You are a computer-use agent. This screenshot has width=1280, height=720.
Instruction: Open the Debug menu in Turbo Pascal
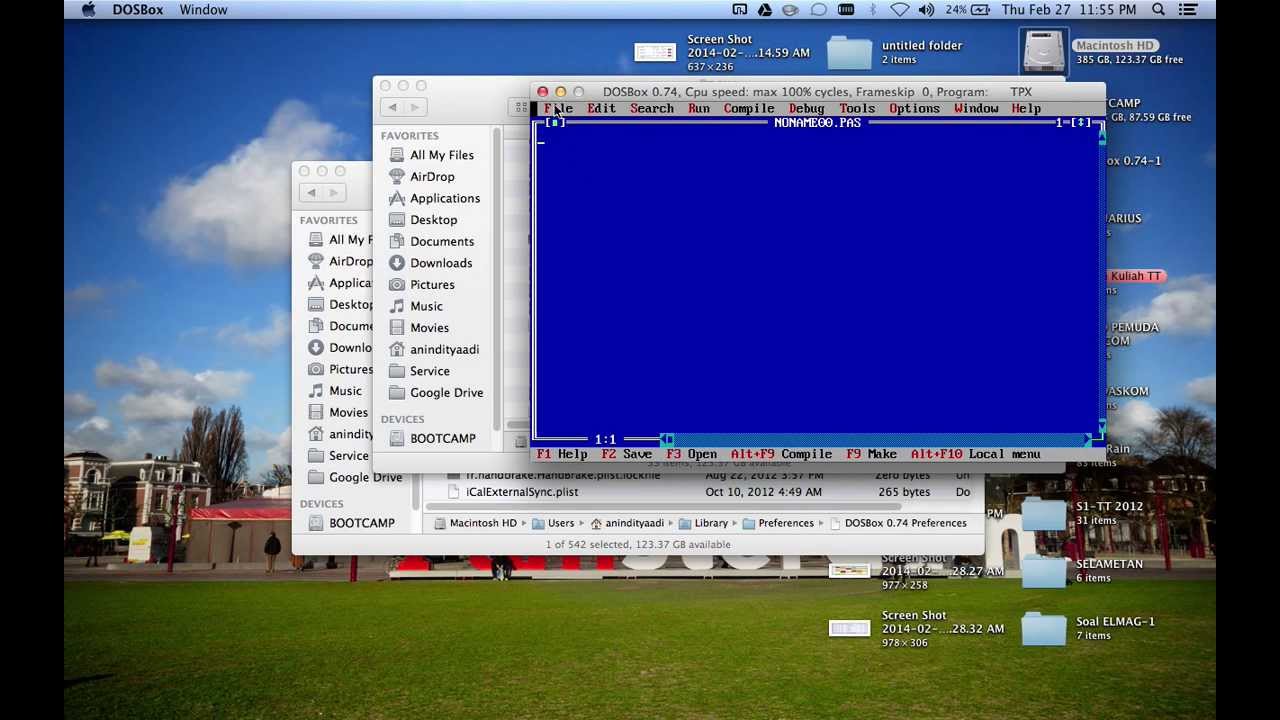pyautogui.click(x=806, y=108)
